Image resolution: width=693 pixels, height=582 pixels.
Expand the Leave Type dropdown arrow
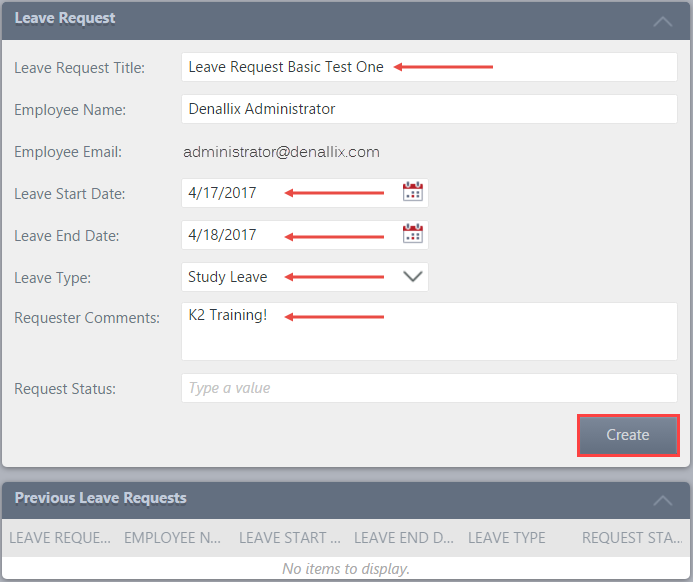click(413, 277)
